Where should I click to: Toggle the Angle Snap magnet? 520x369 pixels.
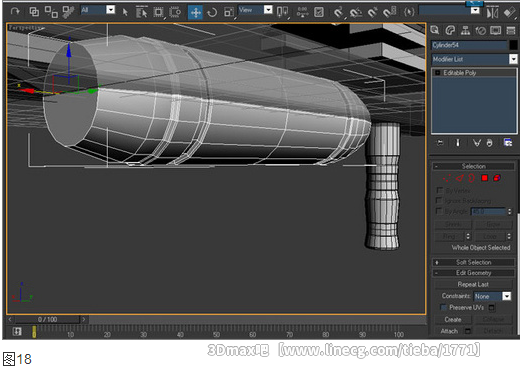point(356,13)
